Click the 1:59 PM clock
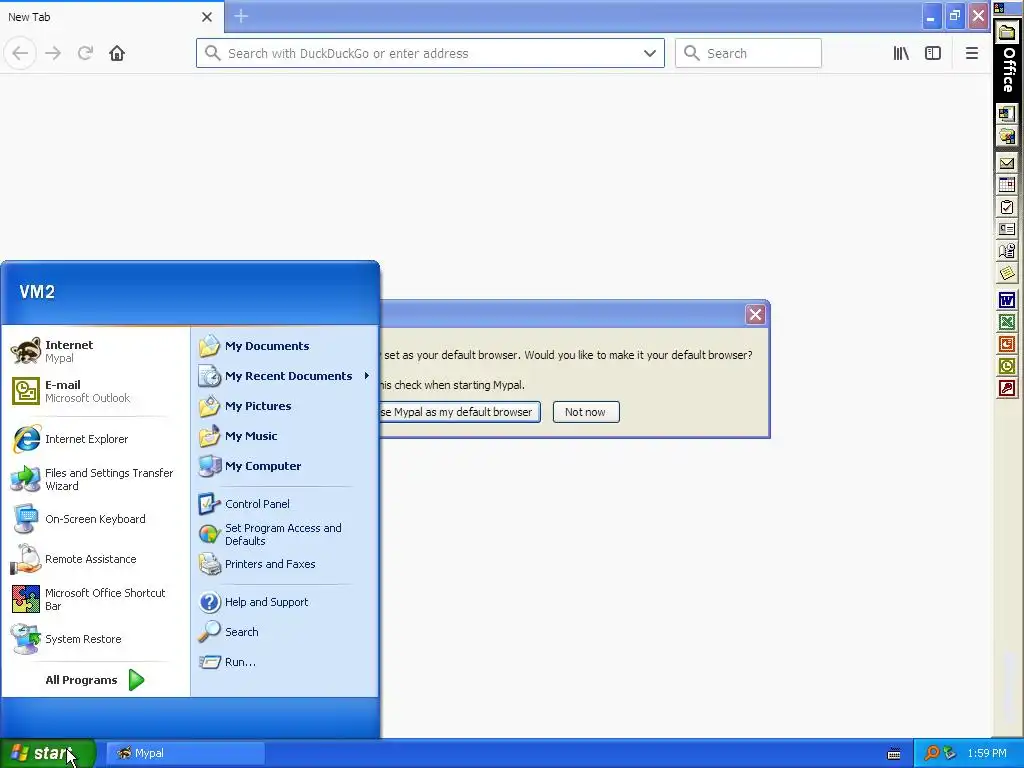The height and width of the screenshot is (768, 1024). 987,754
